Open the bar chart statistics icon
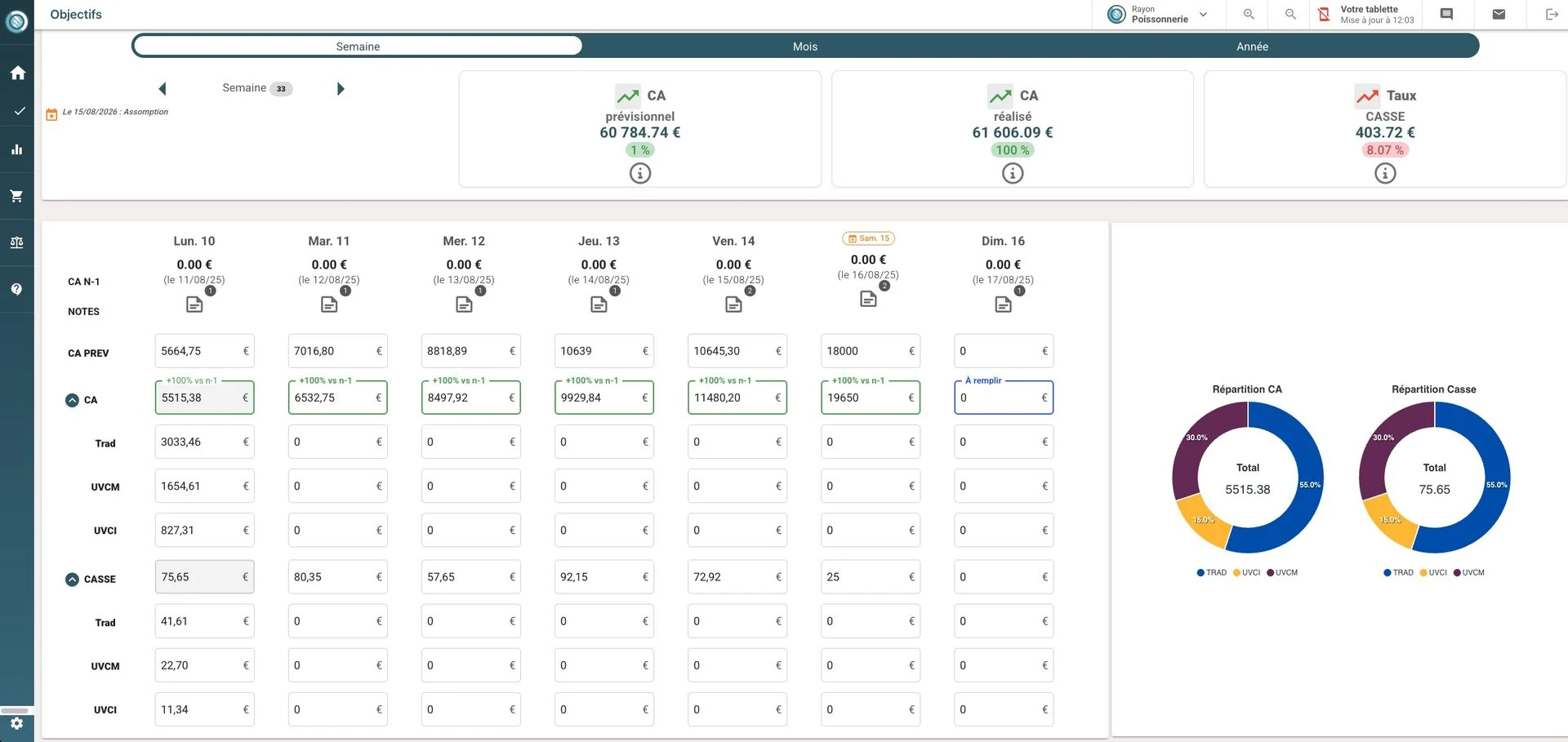Viewport: 1568px width, 742px height. pyautogui.click(x=16, y=149)
